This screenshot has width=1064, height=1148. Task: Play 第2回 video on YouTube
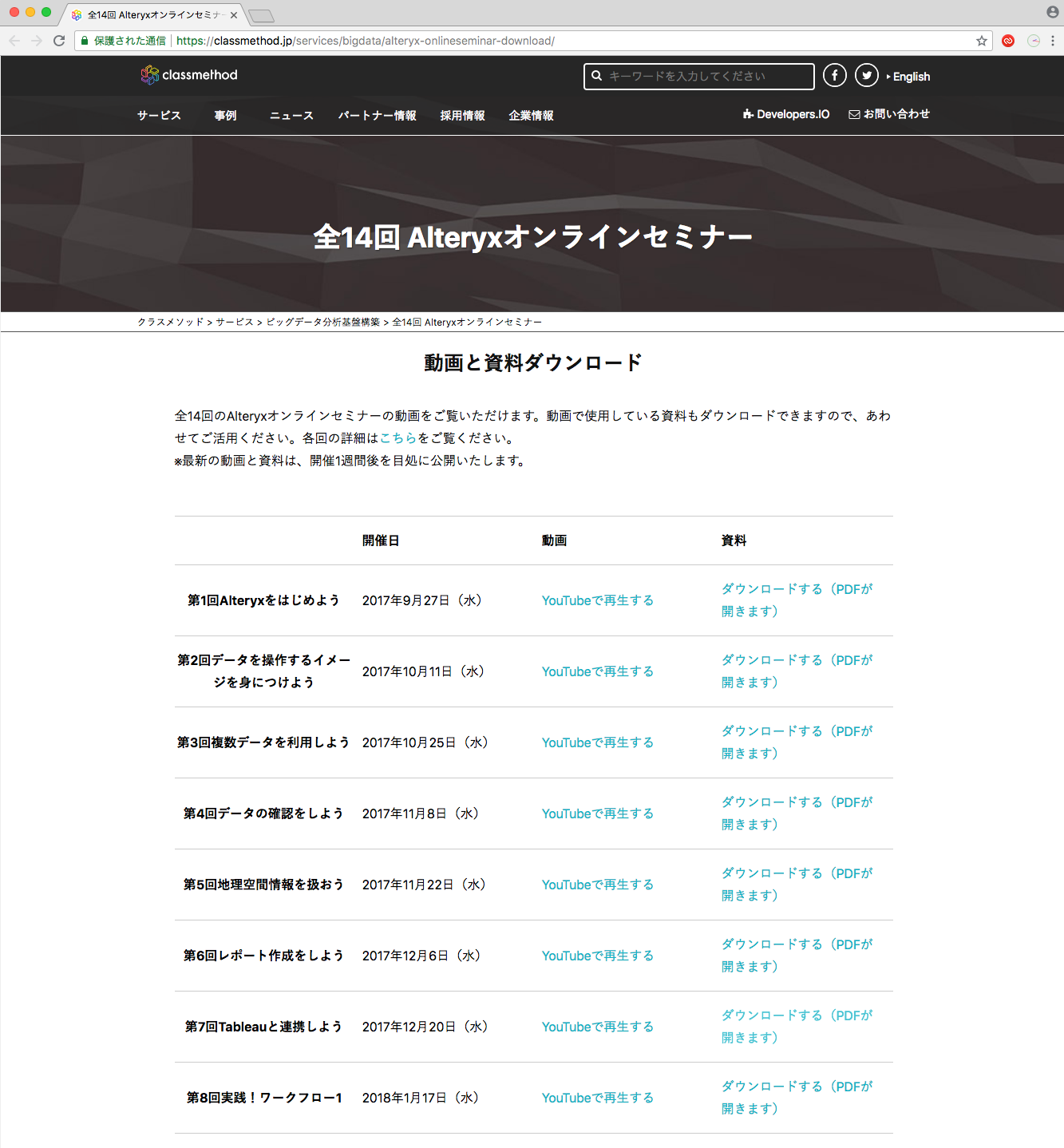click(x=598, y=671)
